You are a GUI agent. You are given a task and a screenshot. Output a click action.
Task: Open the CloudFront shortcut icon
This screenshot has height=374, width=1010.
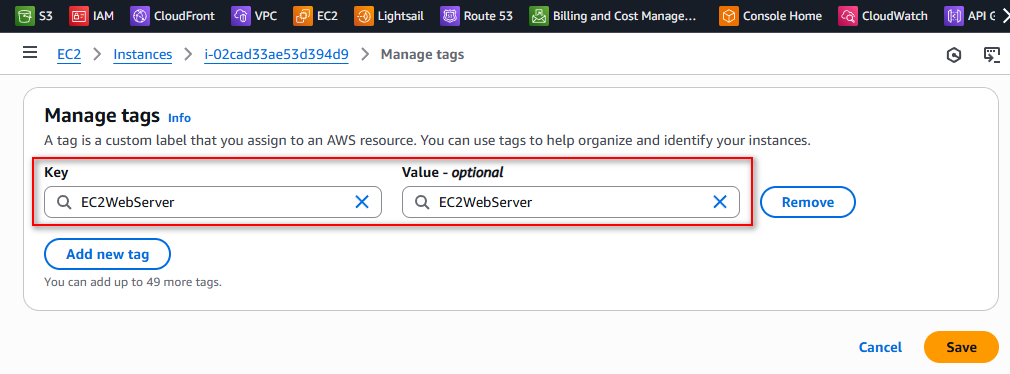point(140,15)
